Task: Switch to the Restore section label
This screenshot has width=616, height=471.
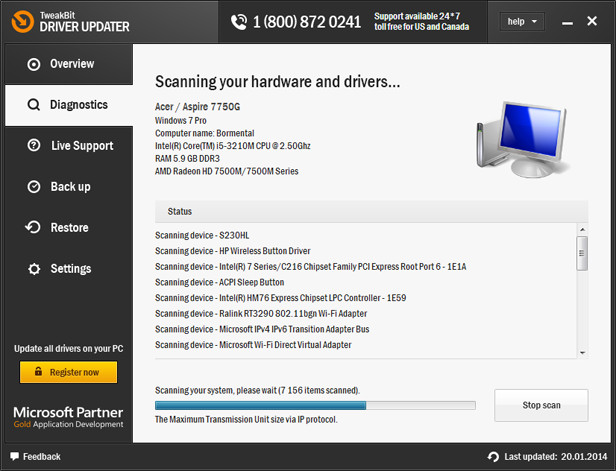Action: click(x=70, y=228)
